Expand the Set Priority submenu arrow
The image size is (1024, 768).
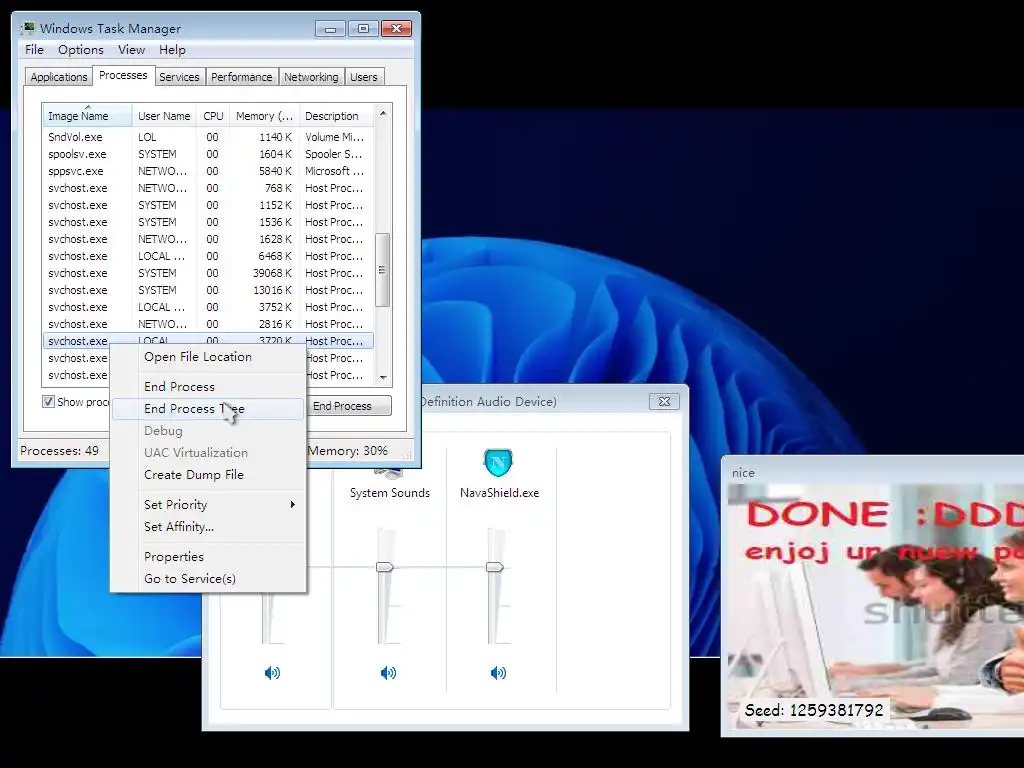pyautogui.click(x=293, y=504)
